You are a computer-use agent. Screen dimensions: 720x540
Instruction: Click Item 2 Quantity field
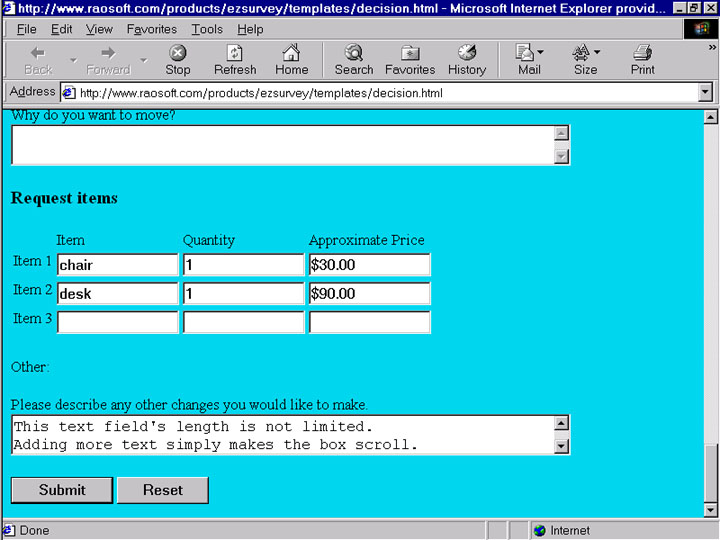(x=243, y=293)
